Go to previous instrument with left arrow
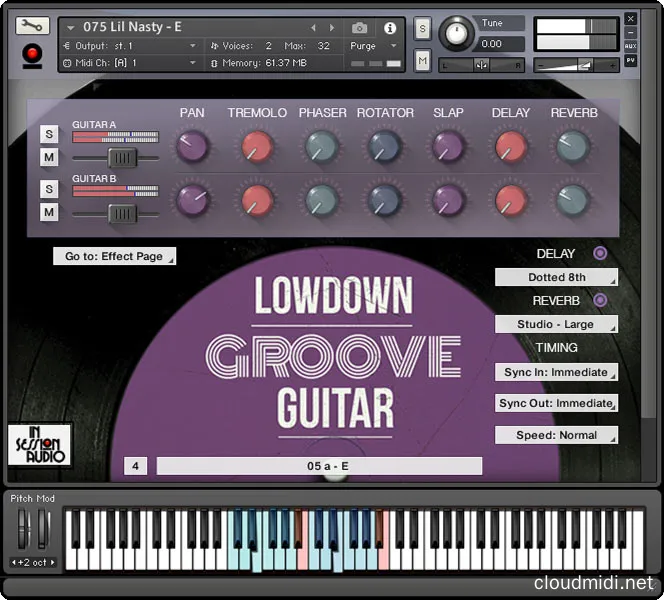 (x=314, y=28)
